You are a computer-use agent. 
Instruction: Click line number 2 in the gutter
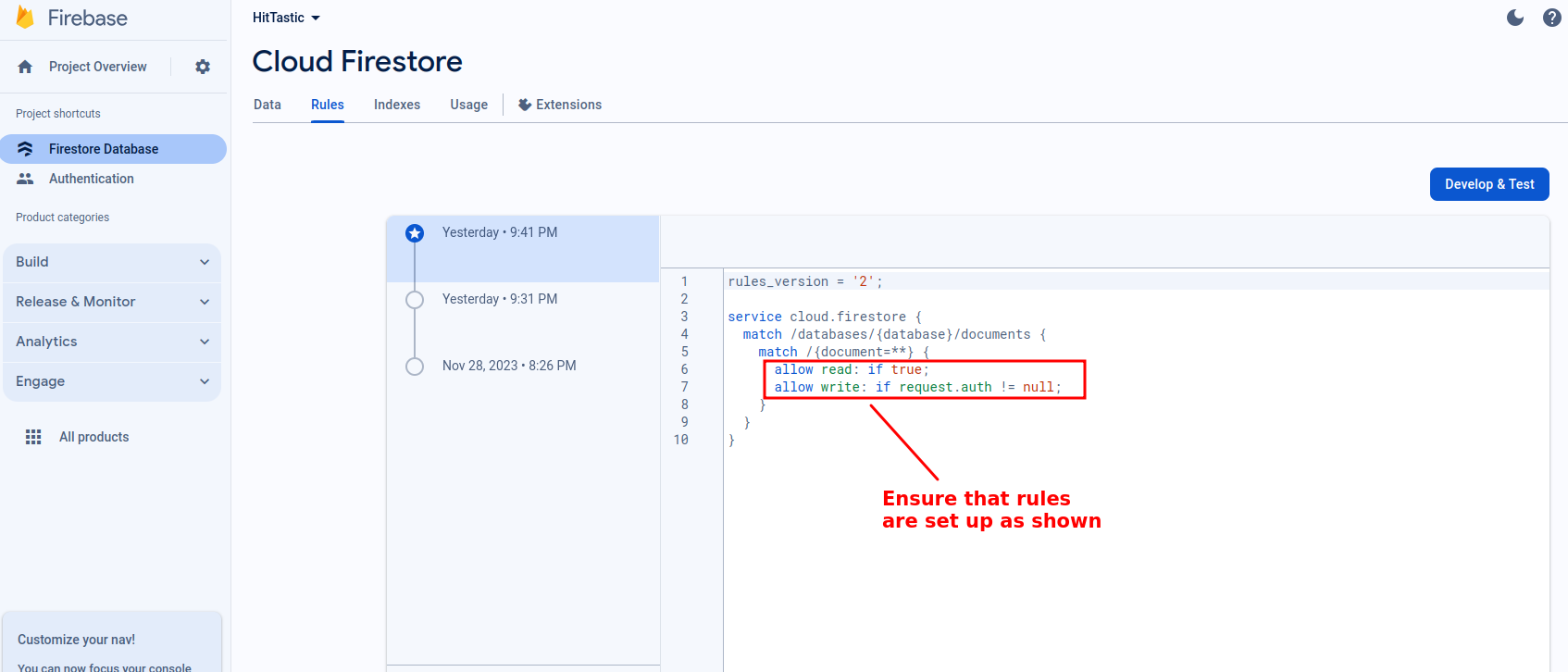685,299
